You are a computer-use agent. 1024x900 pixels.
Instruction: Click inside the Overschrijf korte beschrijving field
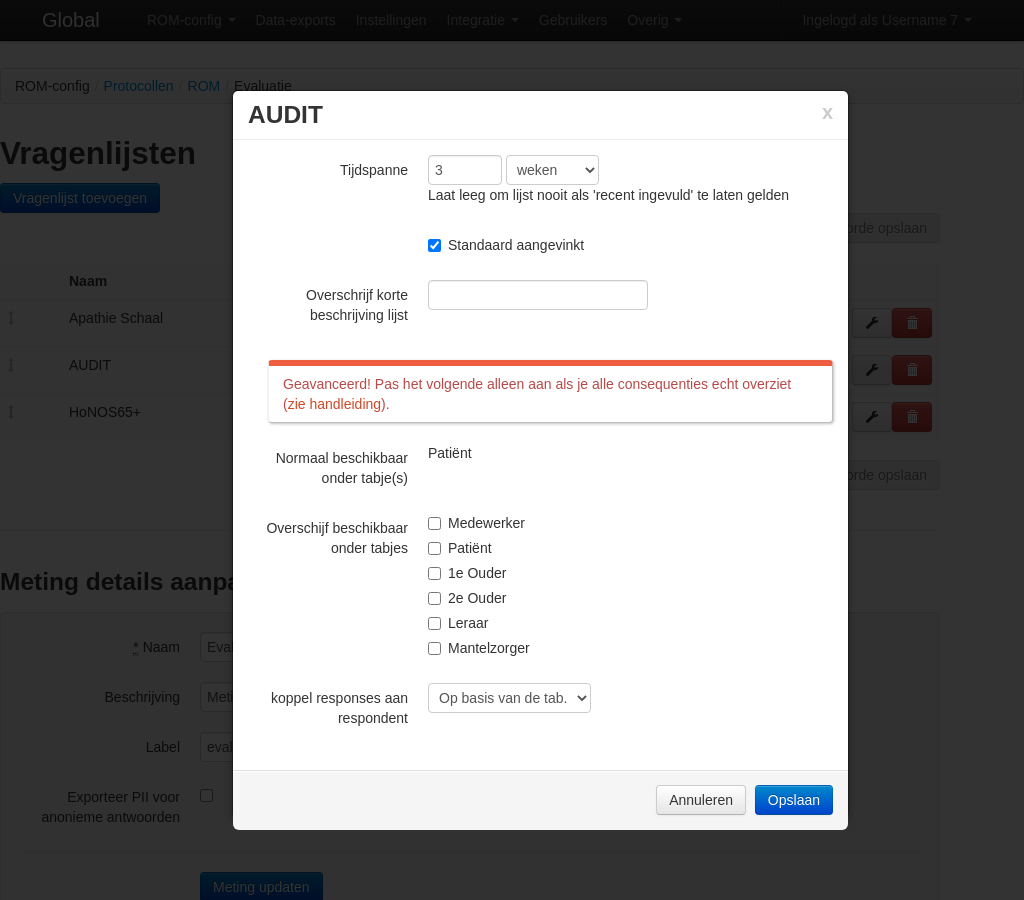537,295
